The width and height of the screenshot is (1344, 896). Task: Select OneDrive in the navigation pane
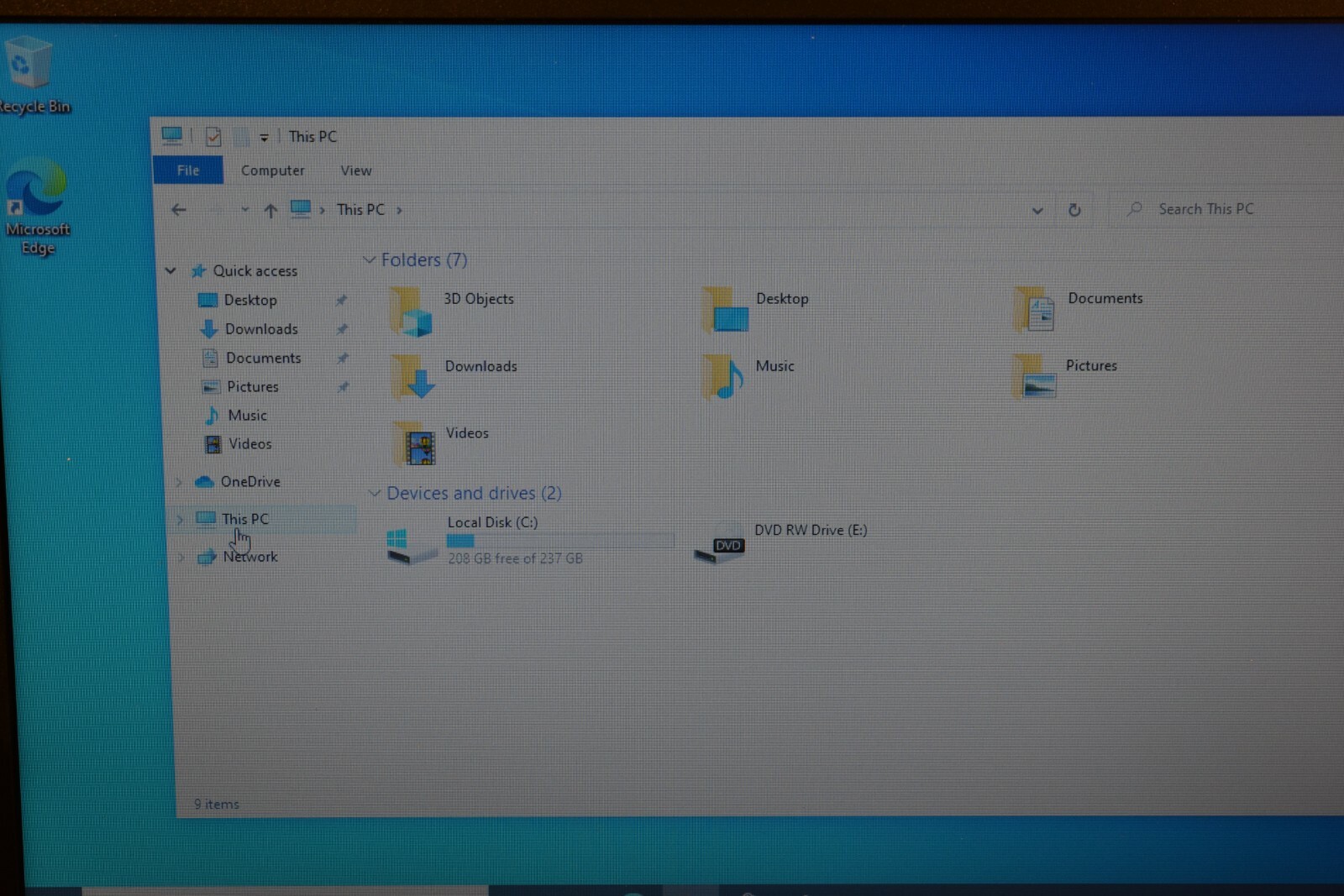(x=250, y=481)
